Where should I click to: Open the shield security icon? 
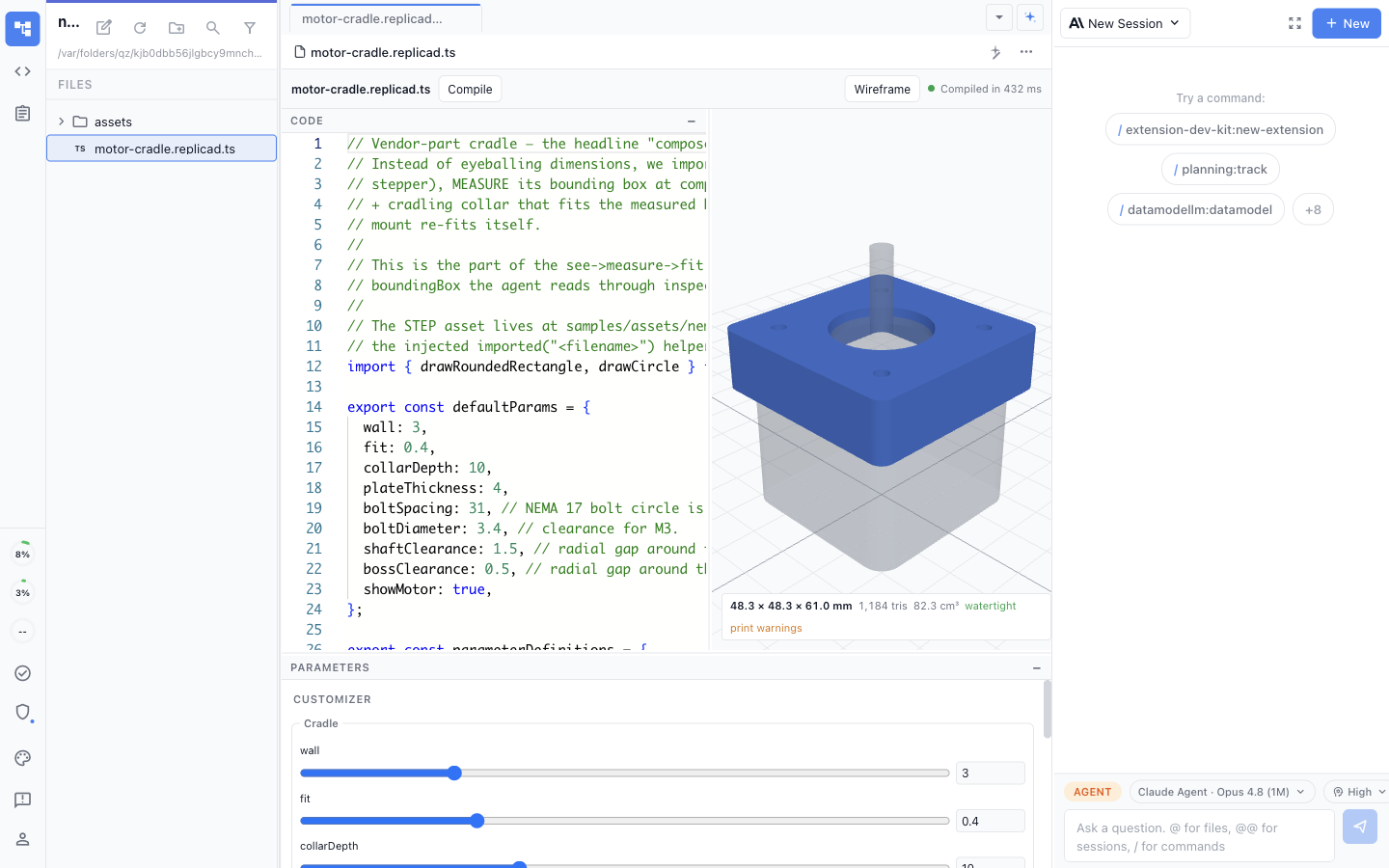[x=23, y=712]
